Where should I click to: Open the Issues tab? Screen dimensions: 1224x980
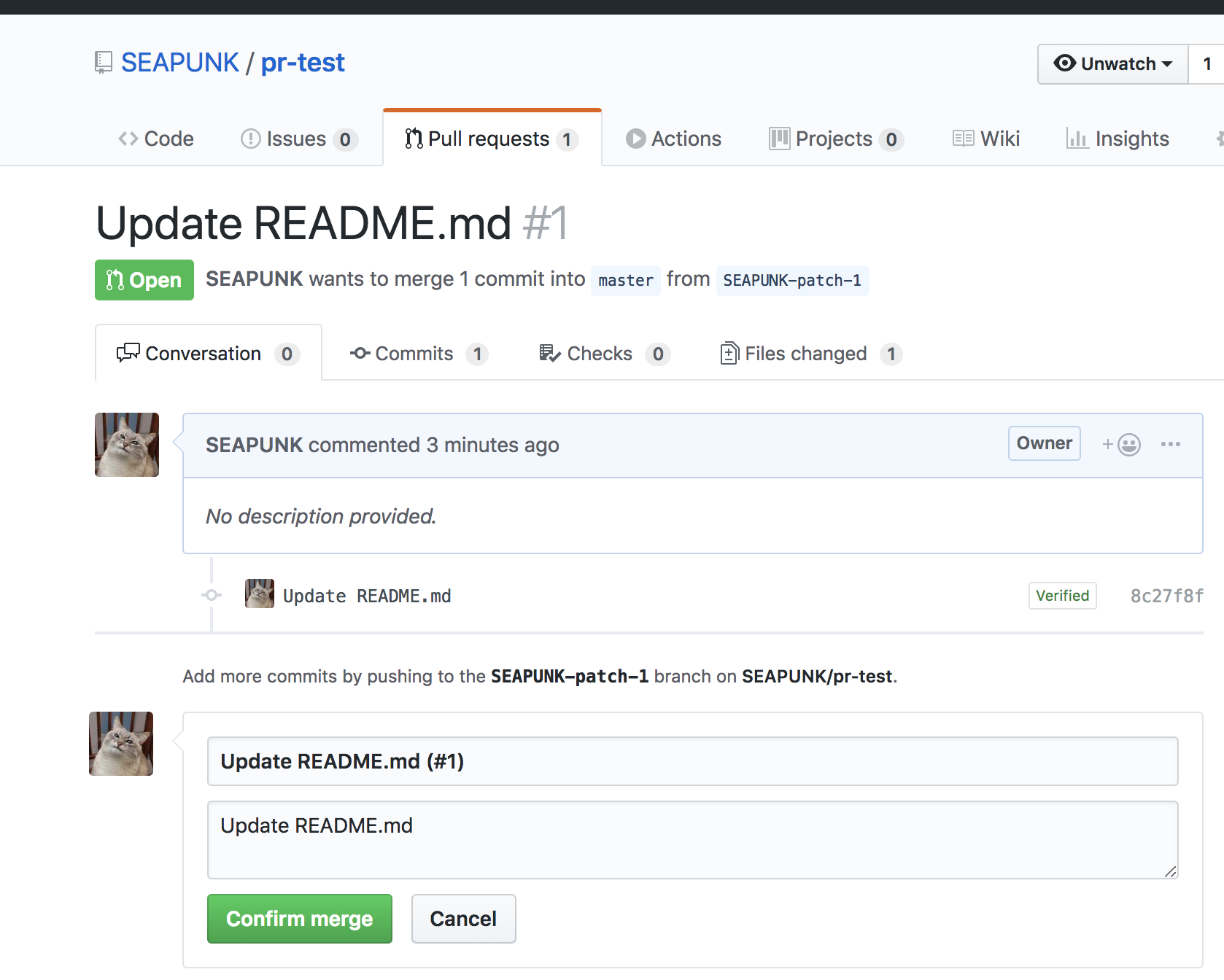[295, 139]
